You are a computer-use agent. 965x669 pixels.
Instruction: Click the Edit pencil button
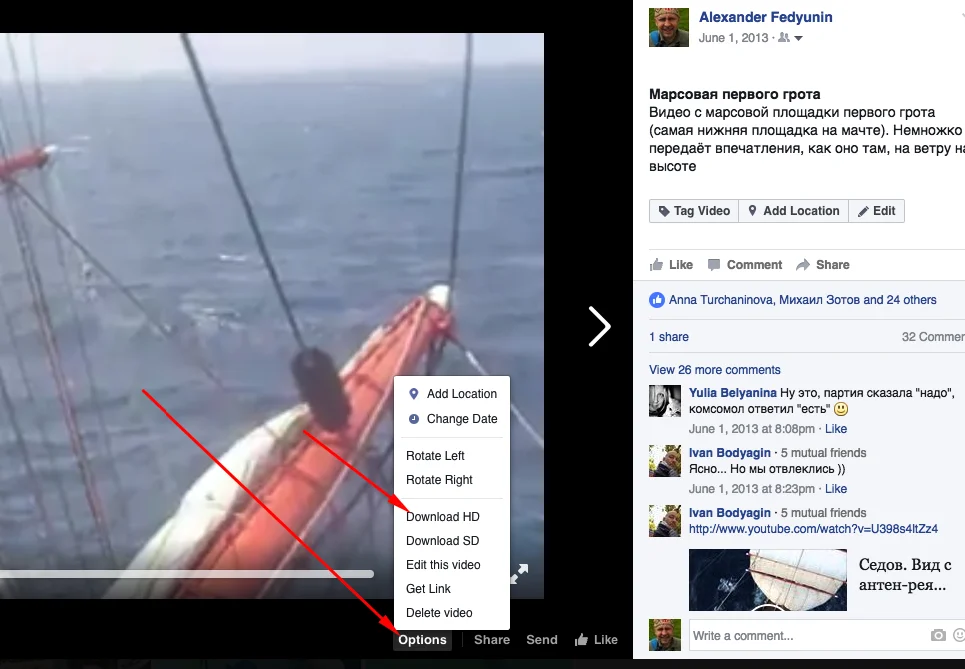pos(876,211)
